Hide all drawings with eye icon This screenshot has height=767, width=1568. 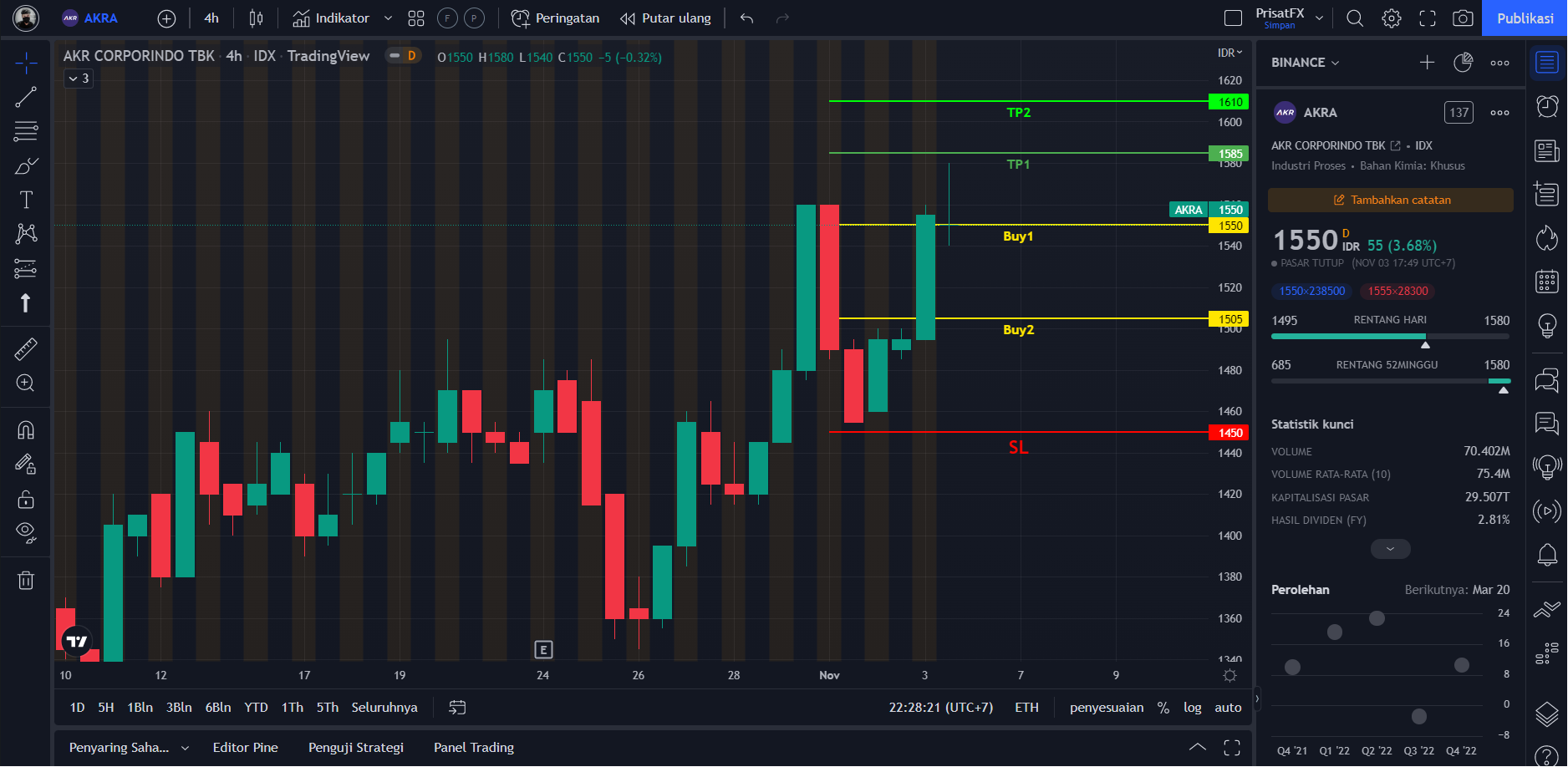point(26,533)
